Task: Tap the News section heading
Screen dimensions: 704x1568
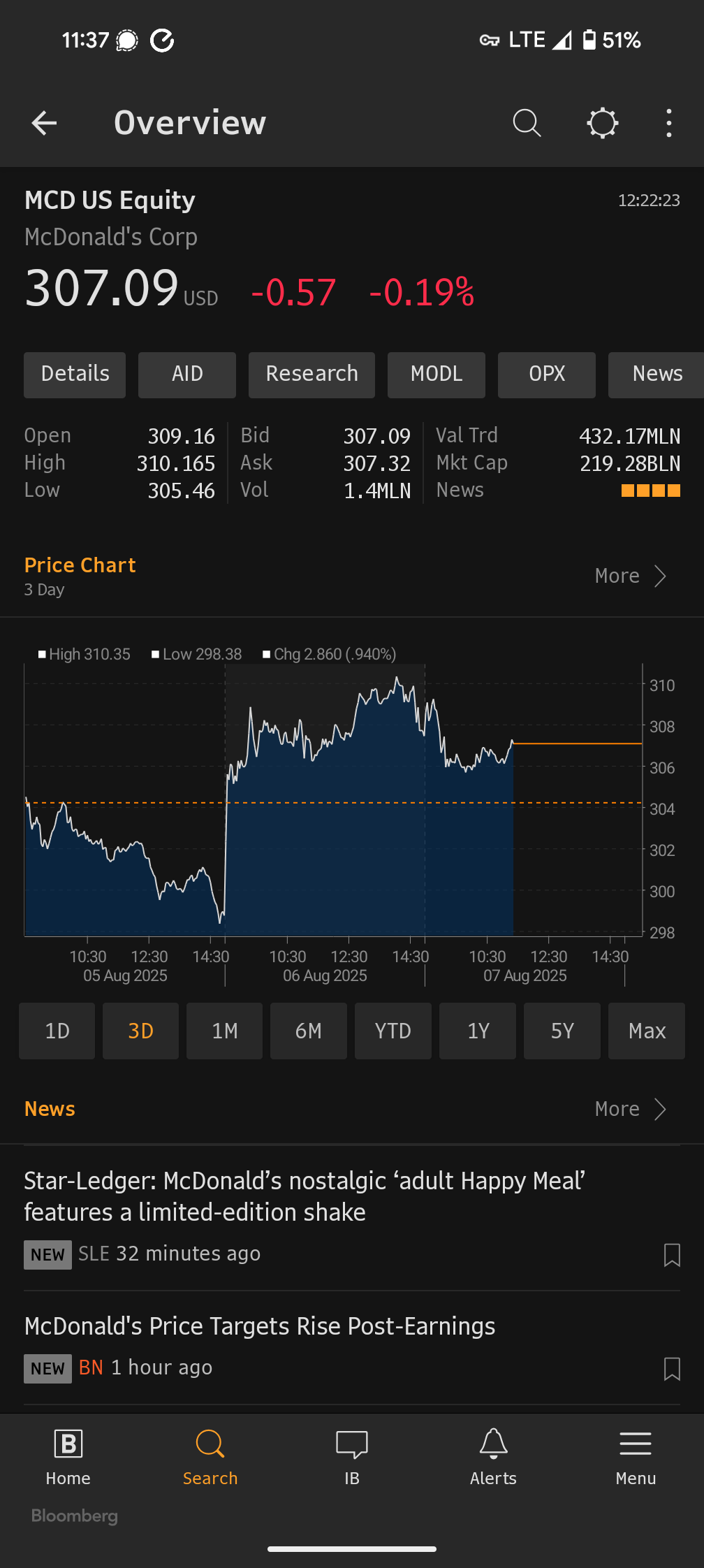Action: point(50,1109)
